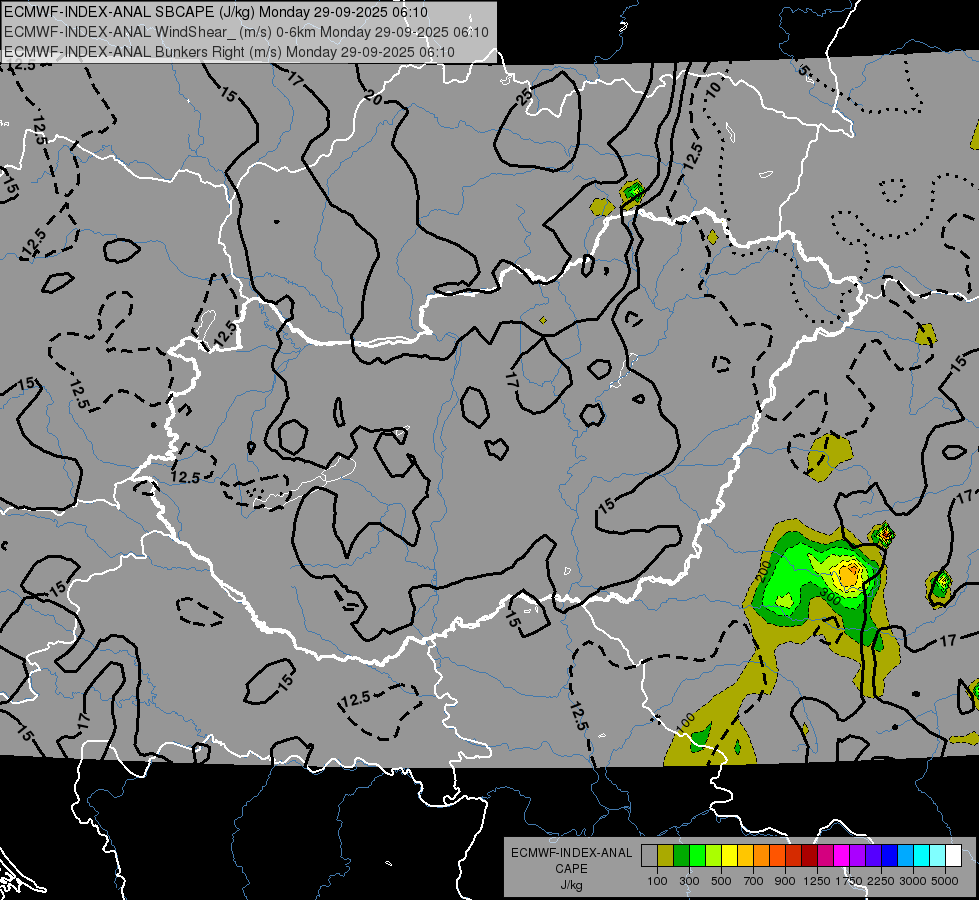Click the WindShear 0-6km header line
Screen dimensions: 979x900
click(246, 32)
